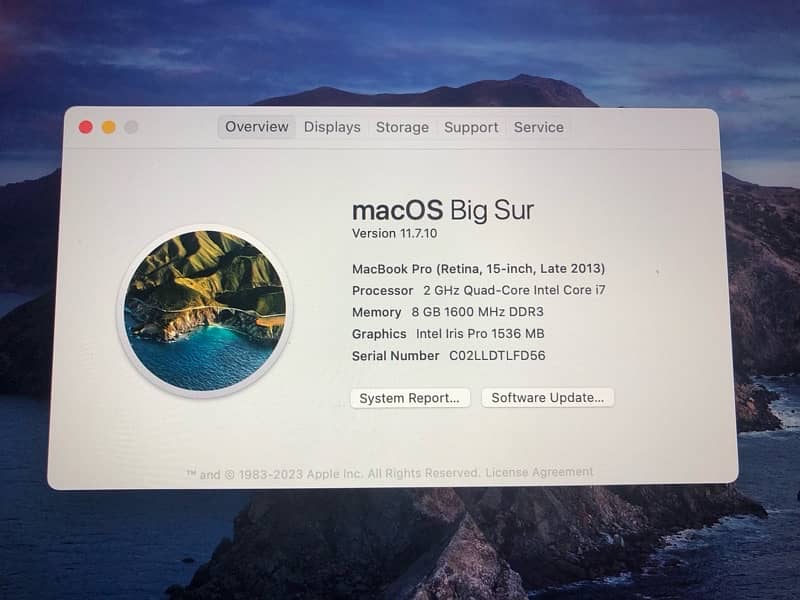This screenshot has width=800, height=600.
Task: Open the Service tab
Action: 538,127
